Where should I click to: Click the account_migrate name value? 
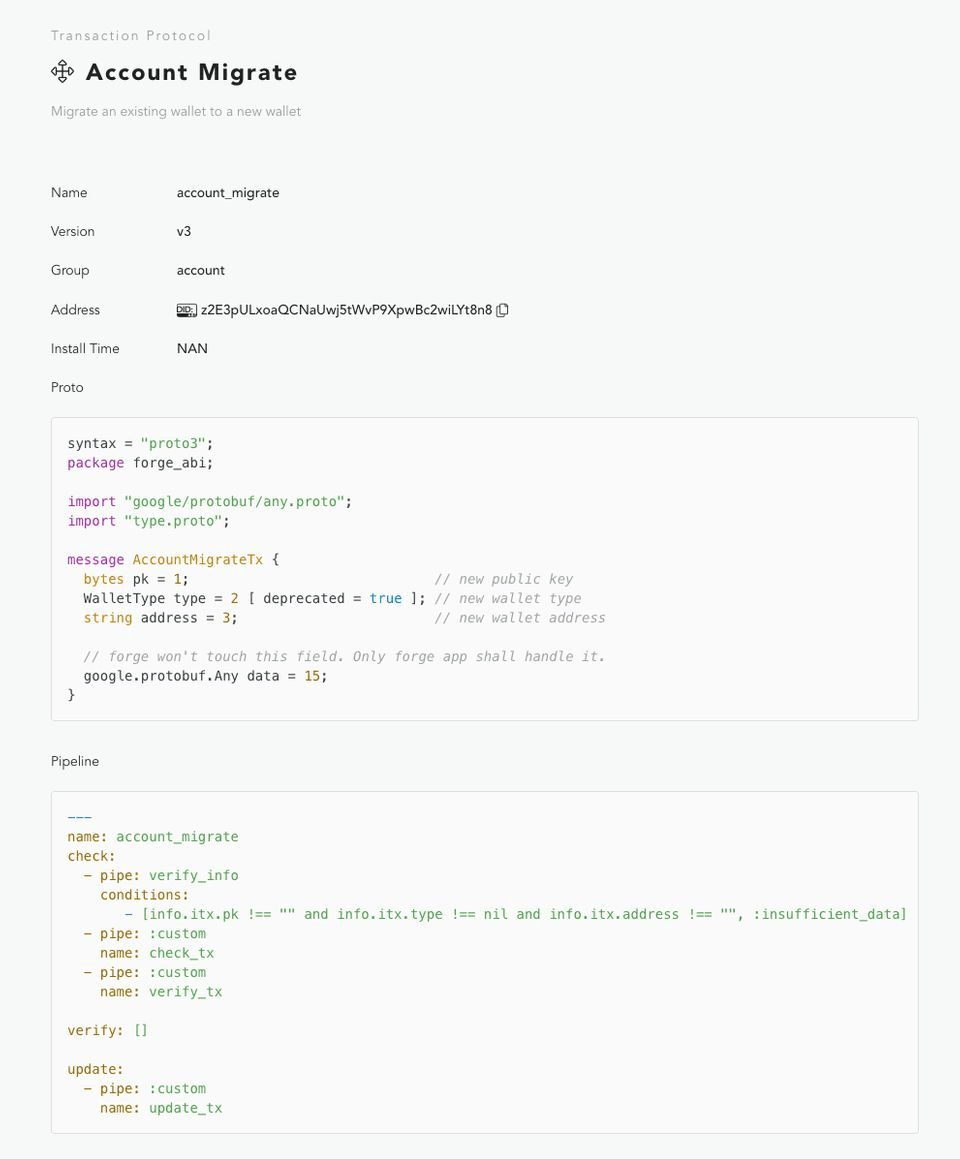(x=228, y=193)
